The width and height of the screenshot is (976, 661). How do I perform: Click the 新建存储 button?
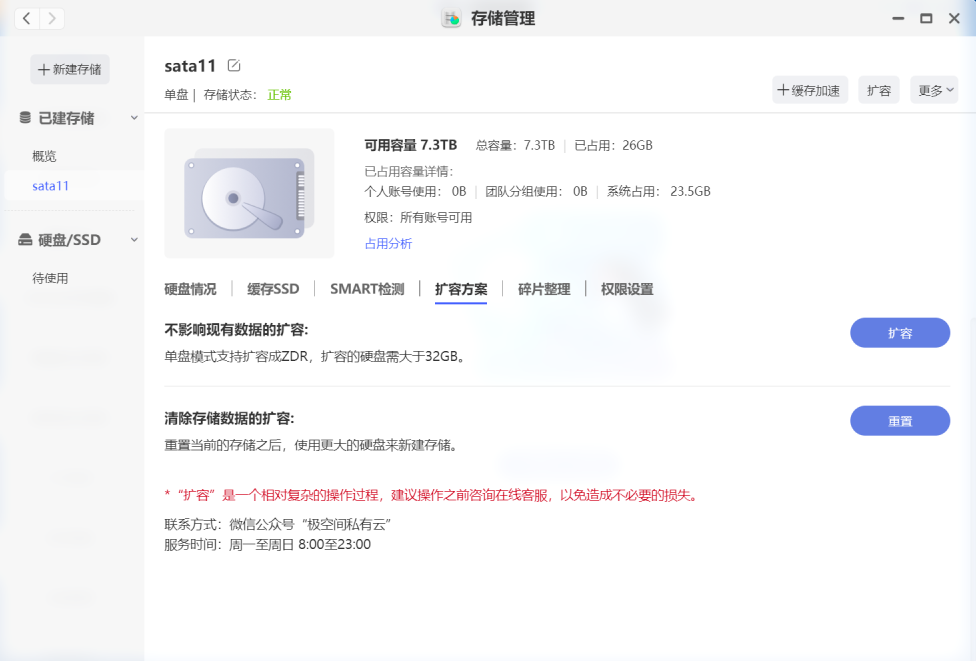tap(70, 69)
